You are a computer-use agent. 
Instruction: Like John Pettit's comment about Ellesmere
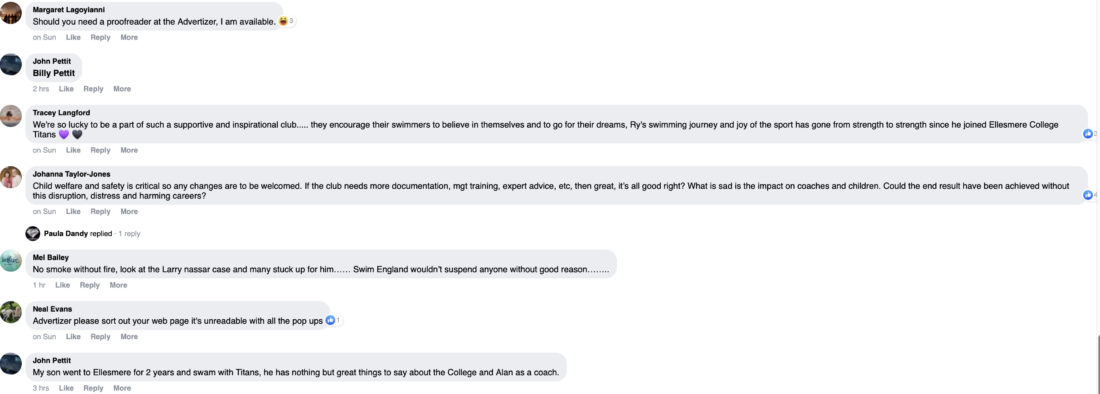(x=66, y=388)
